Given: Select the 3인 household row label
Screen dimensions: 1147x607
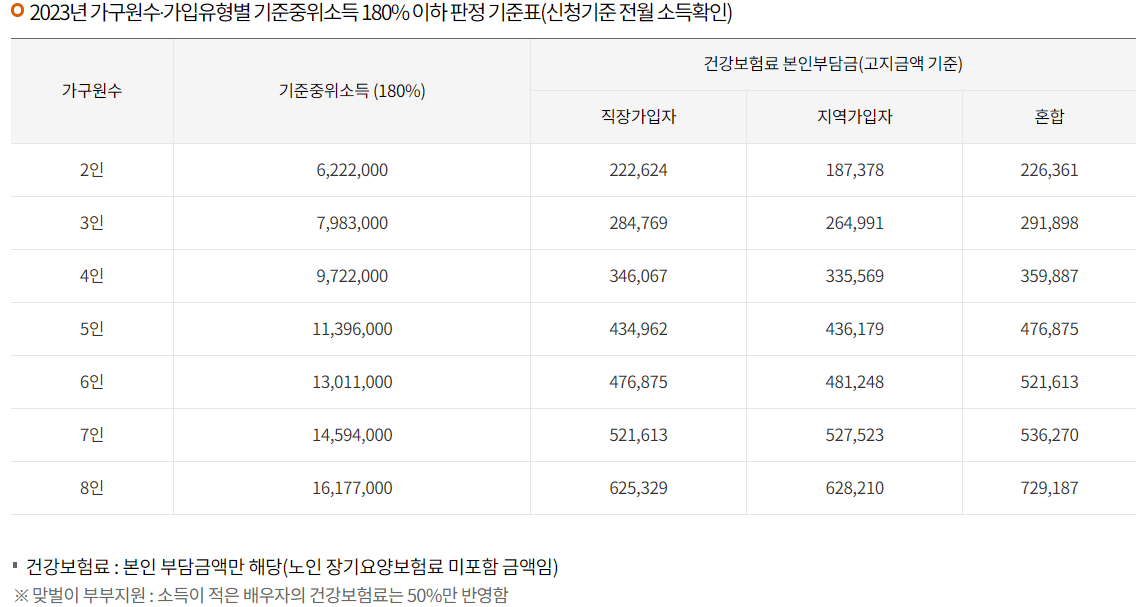Looking at the screenshot, I should (x=91, y=223).
